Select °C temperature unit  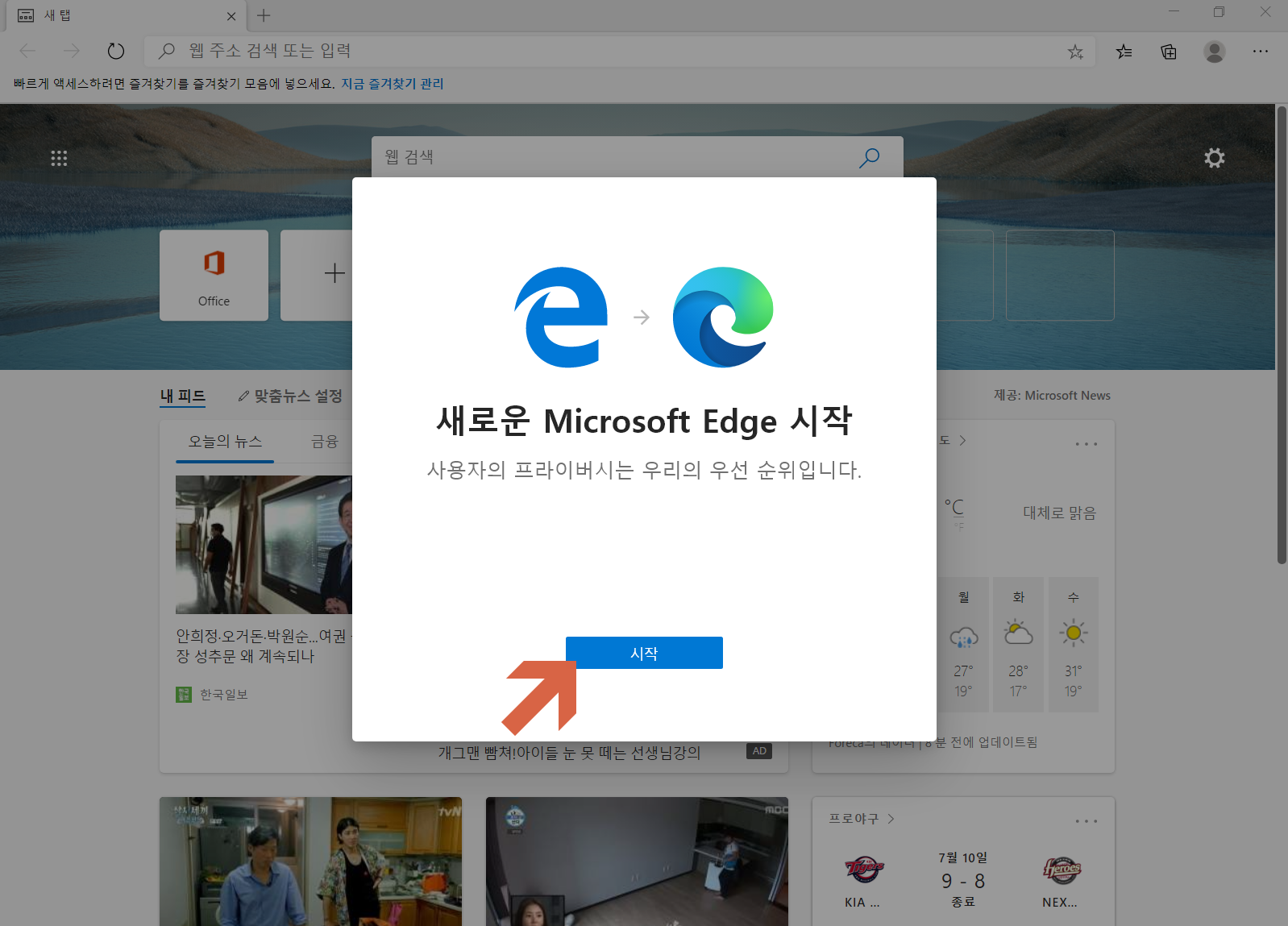coord(954,507)
